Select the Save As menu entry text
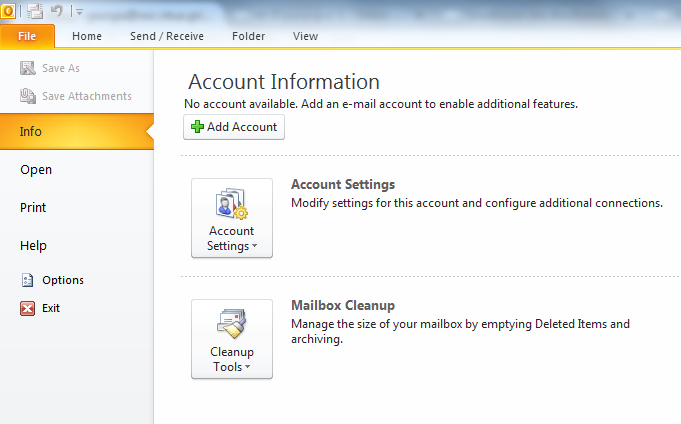681x424 pixels. click(x=61, y=68)
